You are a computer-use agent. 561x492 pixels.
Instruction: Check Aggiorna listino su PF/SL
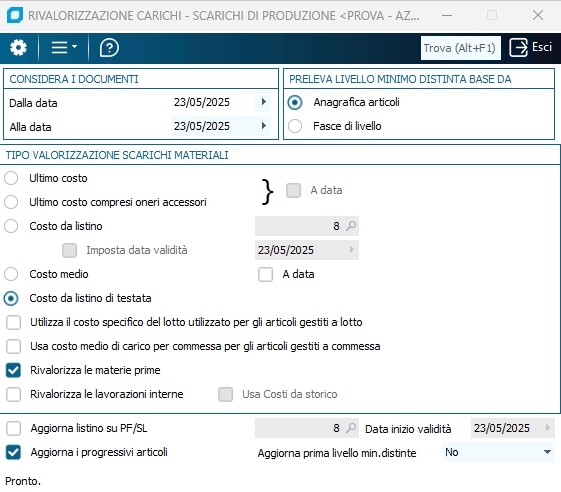pyautogui.click(x=13, y=428)
